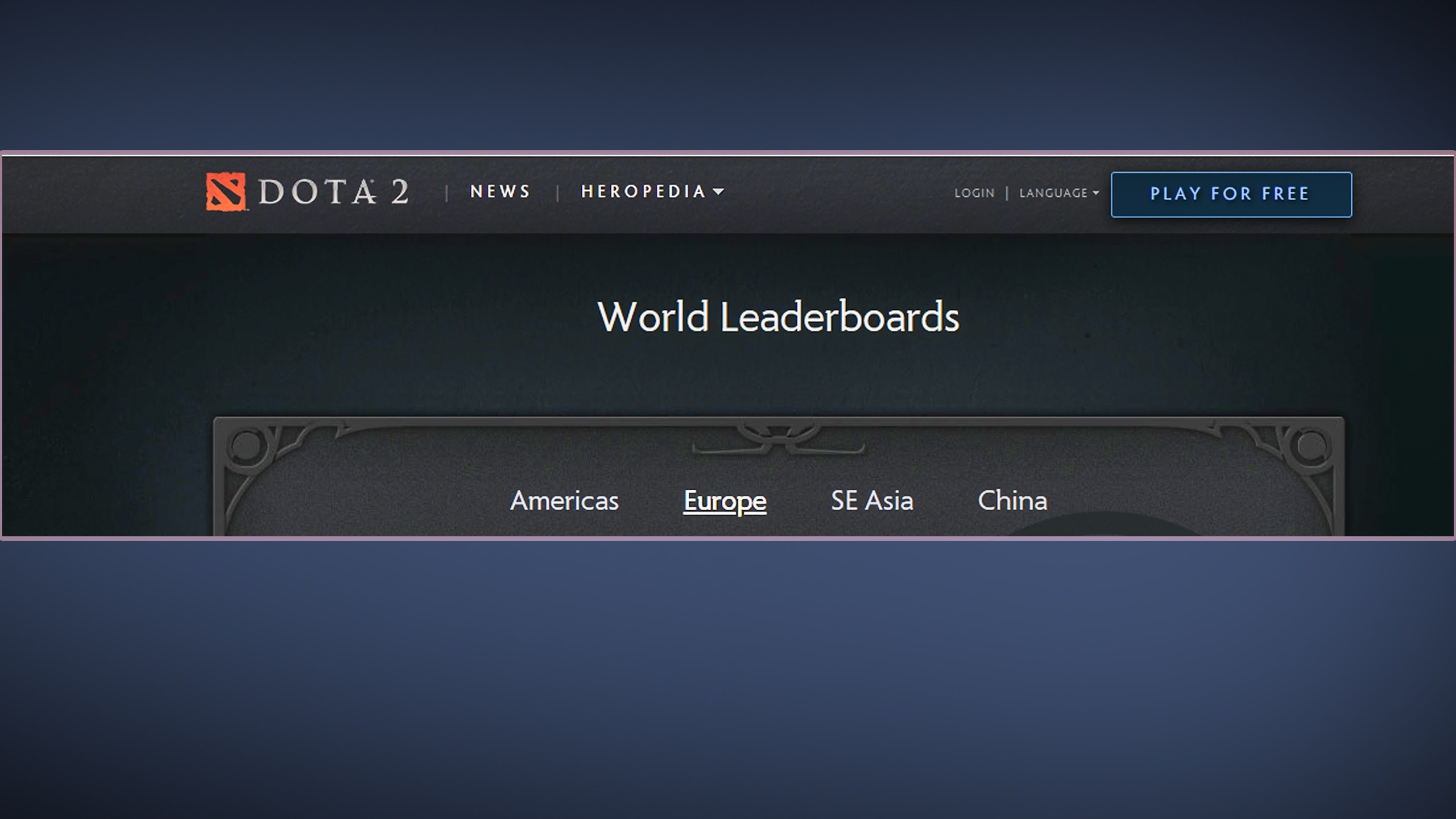Click the LOGIN link
This screenshot has width=1456, height=819.
pyautogui.click(x=974, y=193)
